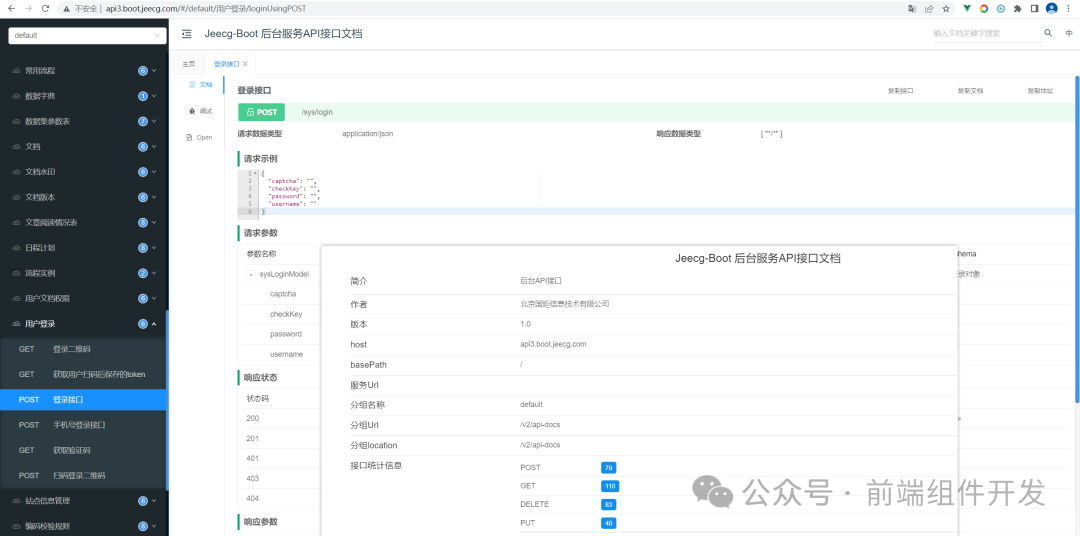Expand the 流程实例 group chevron
The image size is (1080, 536).
point(154,273)
